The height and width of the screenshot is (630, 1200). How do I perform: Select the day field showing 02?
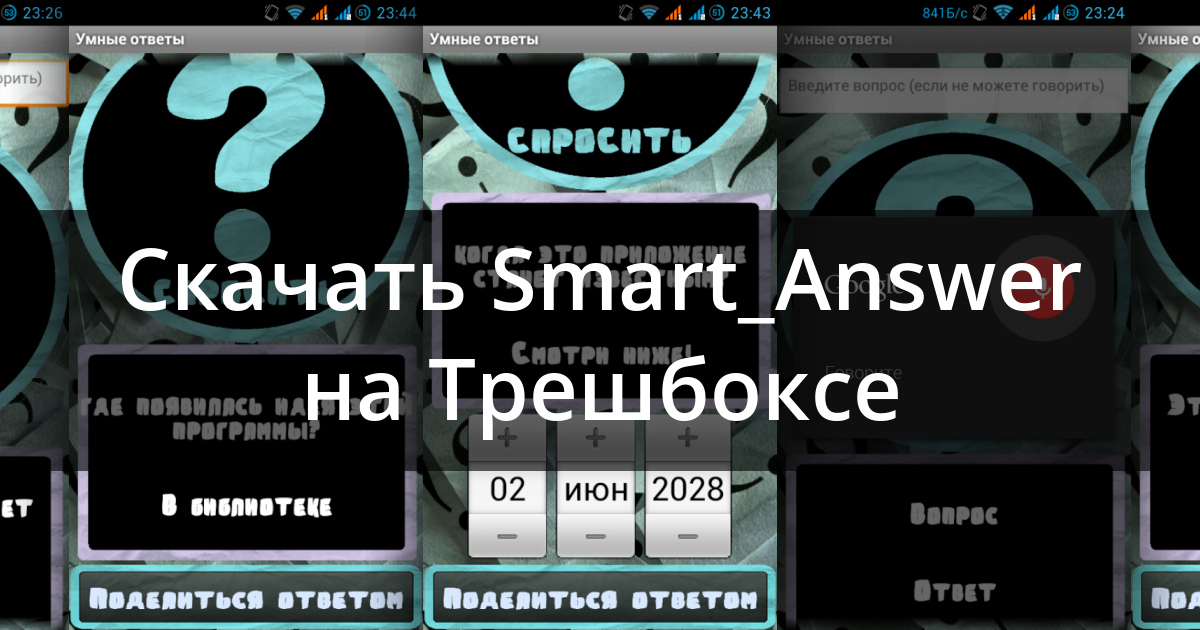click(507, 488)
